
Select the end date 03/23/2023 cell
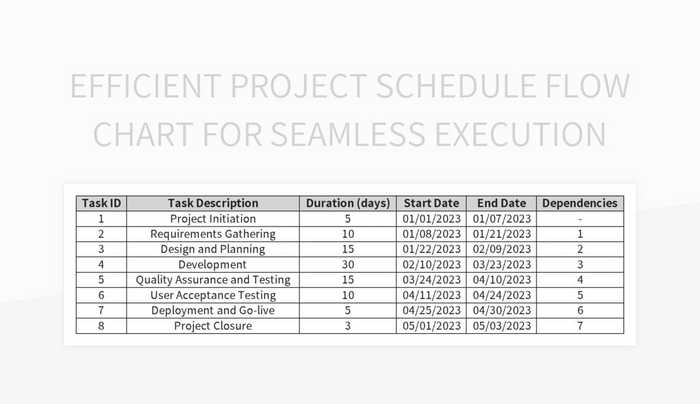click(501, 265)
